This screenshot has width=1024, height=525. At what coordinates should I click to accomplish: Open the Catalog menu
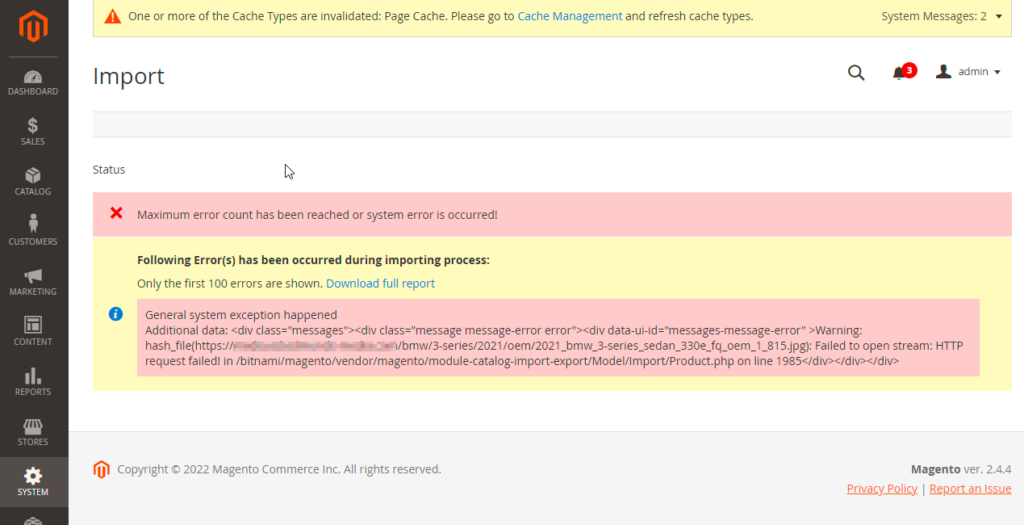pos(33,182)
